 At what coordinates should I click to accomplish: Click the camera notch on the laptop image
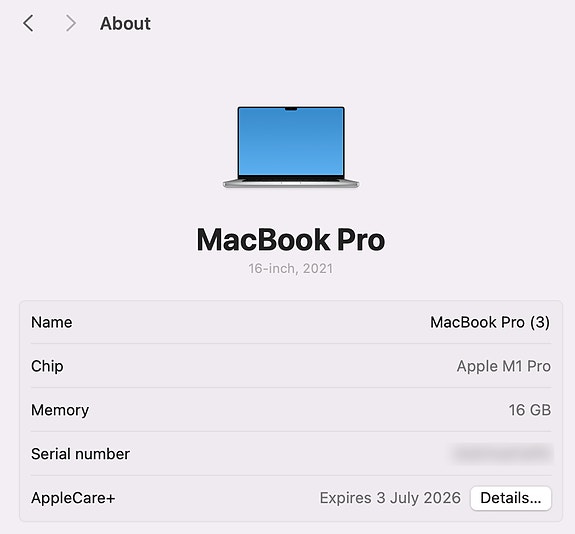pyautogui.click(x=291, y=109)
